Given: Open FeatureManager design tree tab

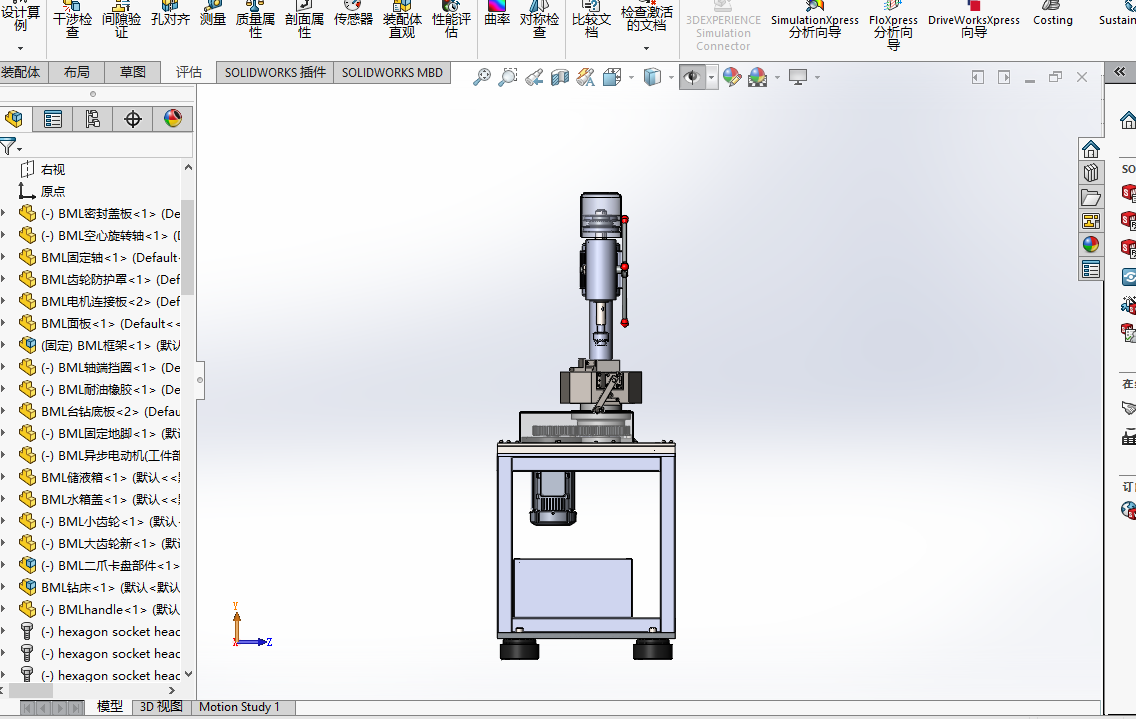Looking at the screenshot, I should click(14, 119).
